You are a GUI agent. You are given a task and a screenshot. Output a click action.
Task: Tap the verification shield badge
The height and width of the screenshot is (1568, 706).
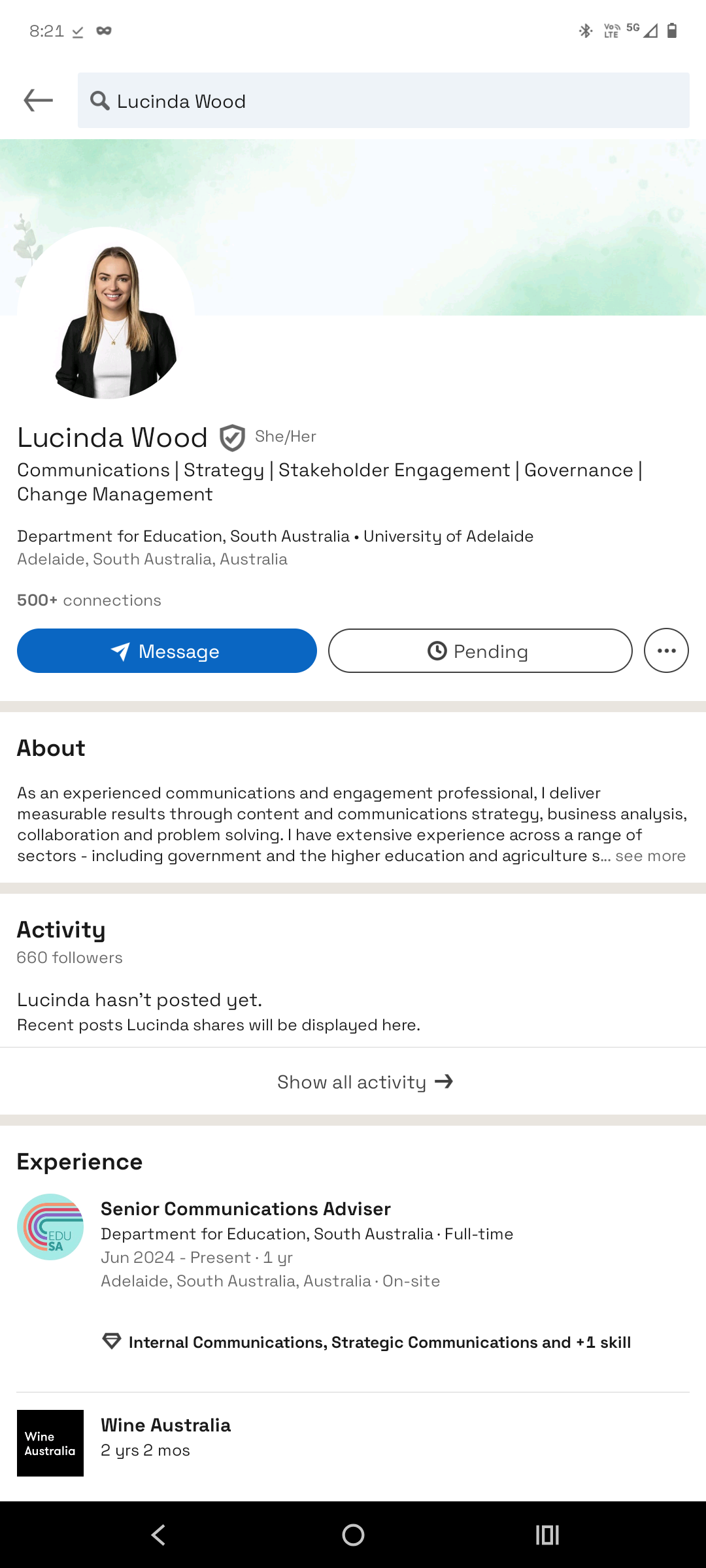(232, 438)
